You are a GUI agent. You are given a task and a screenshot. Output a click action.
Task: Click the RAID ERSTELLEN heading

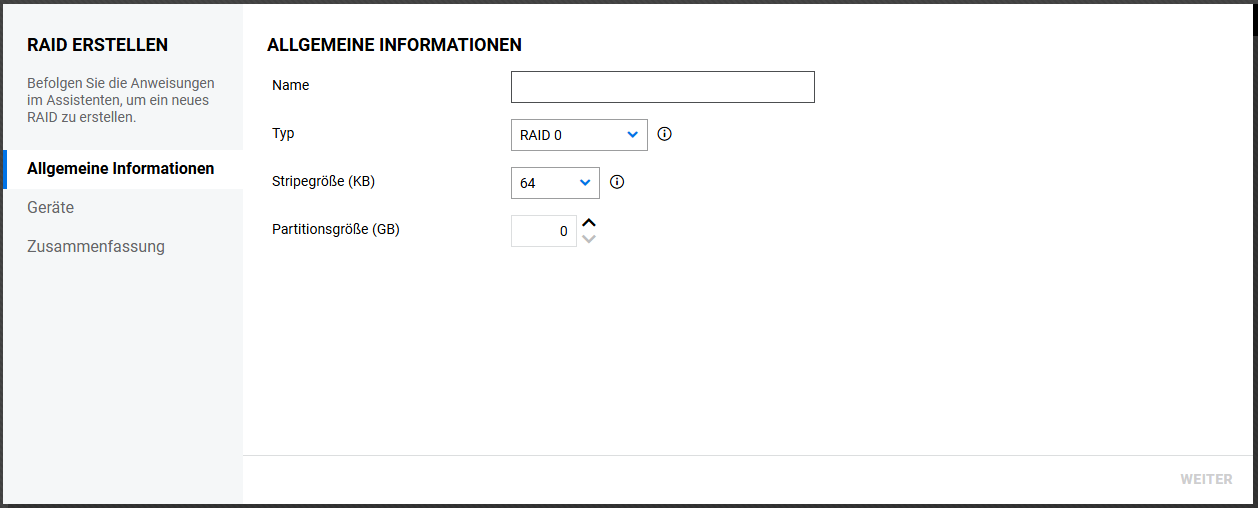click(97, 45)
